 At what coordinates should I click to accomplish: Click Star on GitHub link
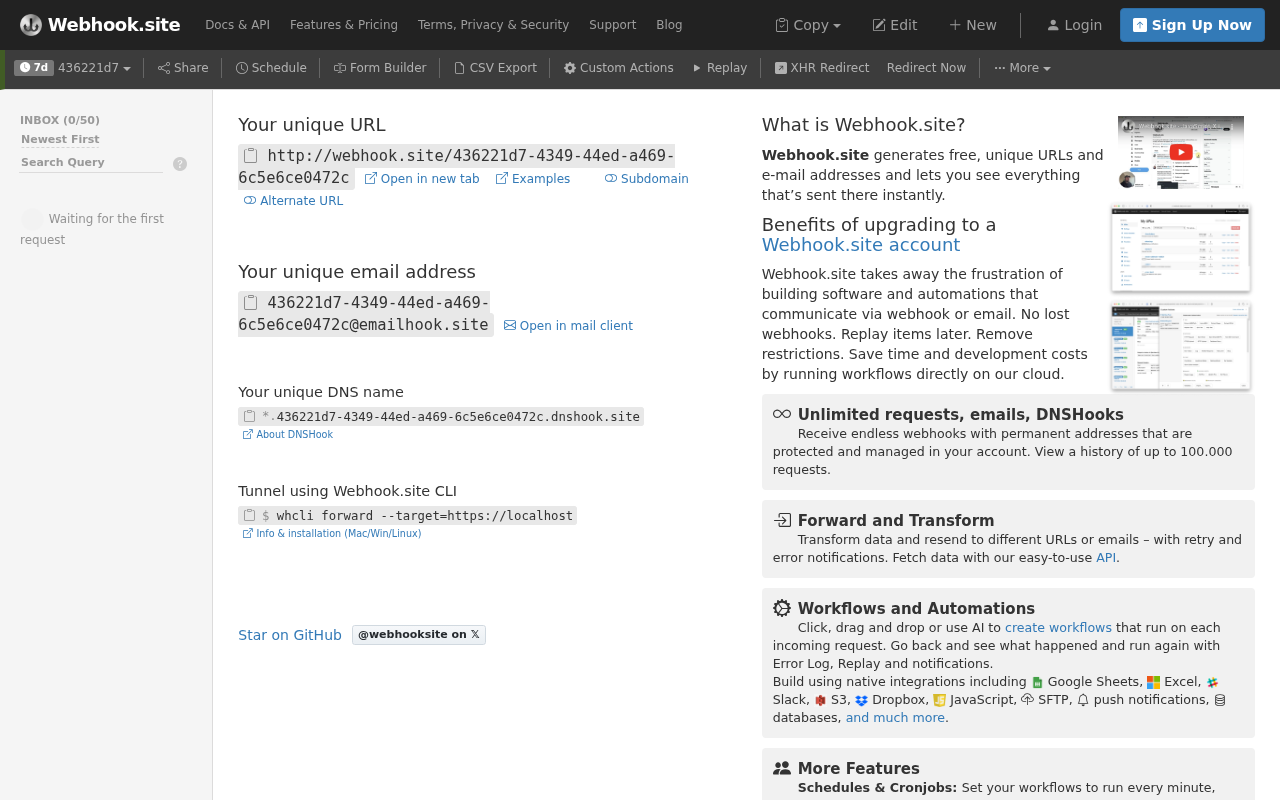pos(290,635)
